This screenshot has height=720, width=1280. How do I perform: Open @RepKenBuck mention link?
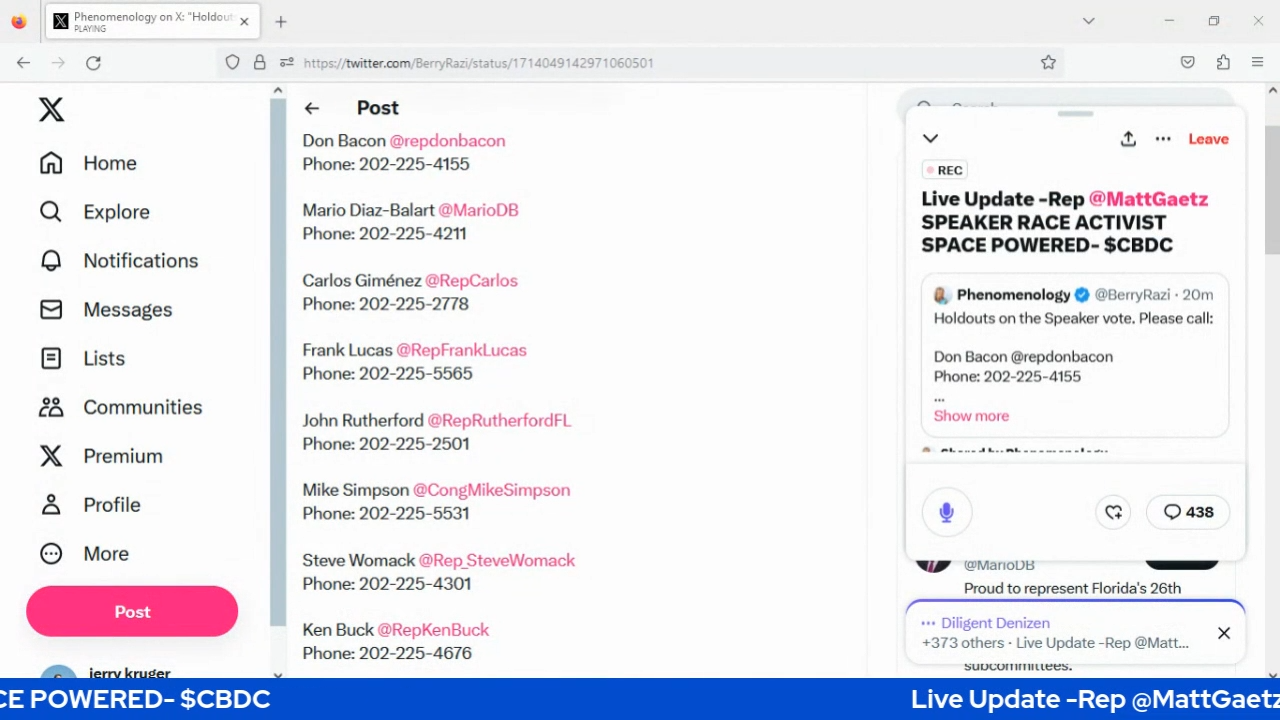(x=433, y=630)
